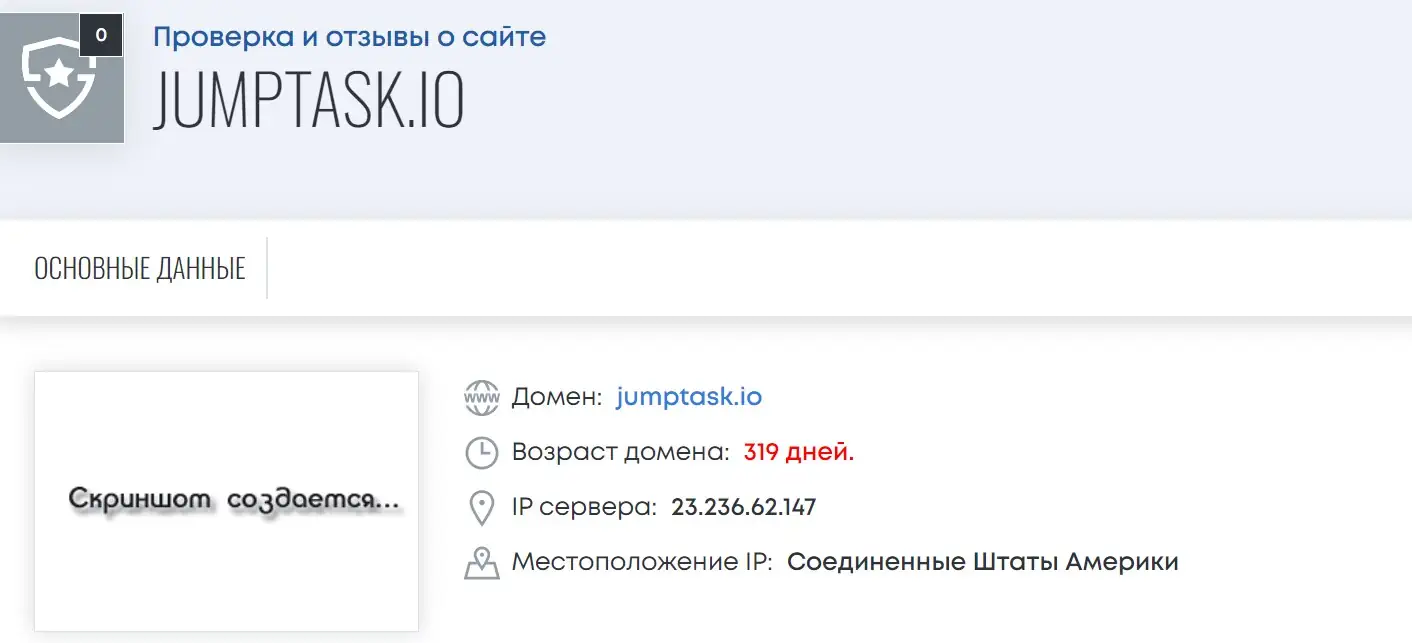Image resolution: width=1412 pixels, height=643 pixels.
Task: Click the Скриншот создается text
Action: point(234,499)
